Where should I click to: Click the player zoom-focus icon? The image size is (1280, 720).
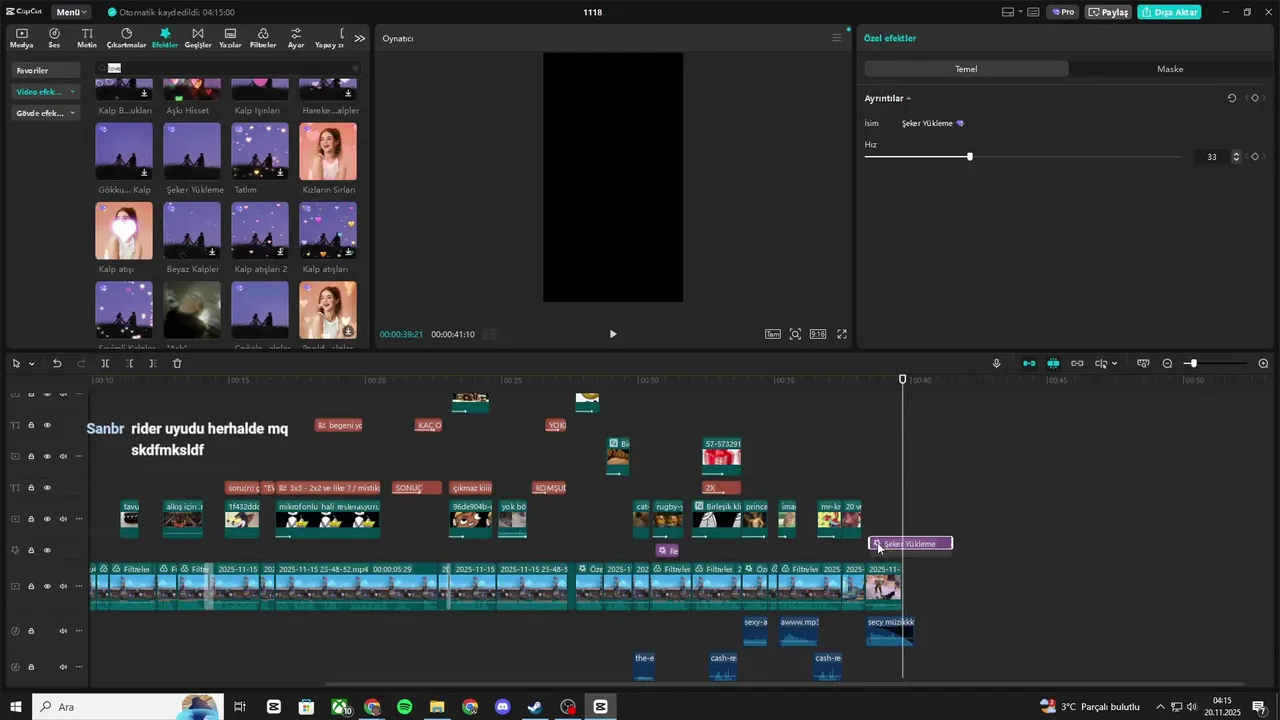[x=795, y=334]
